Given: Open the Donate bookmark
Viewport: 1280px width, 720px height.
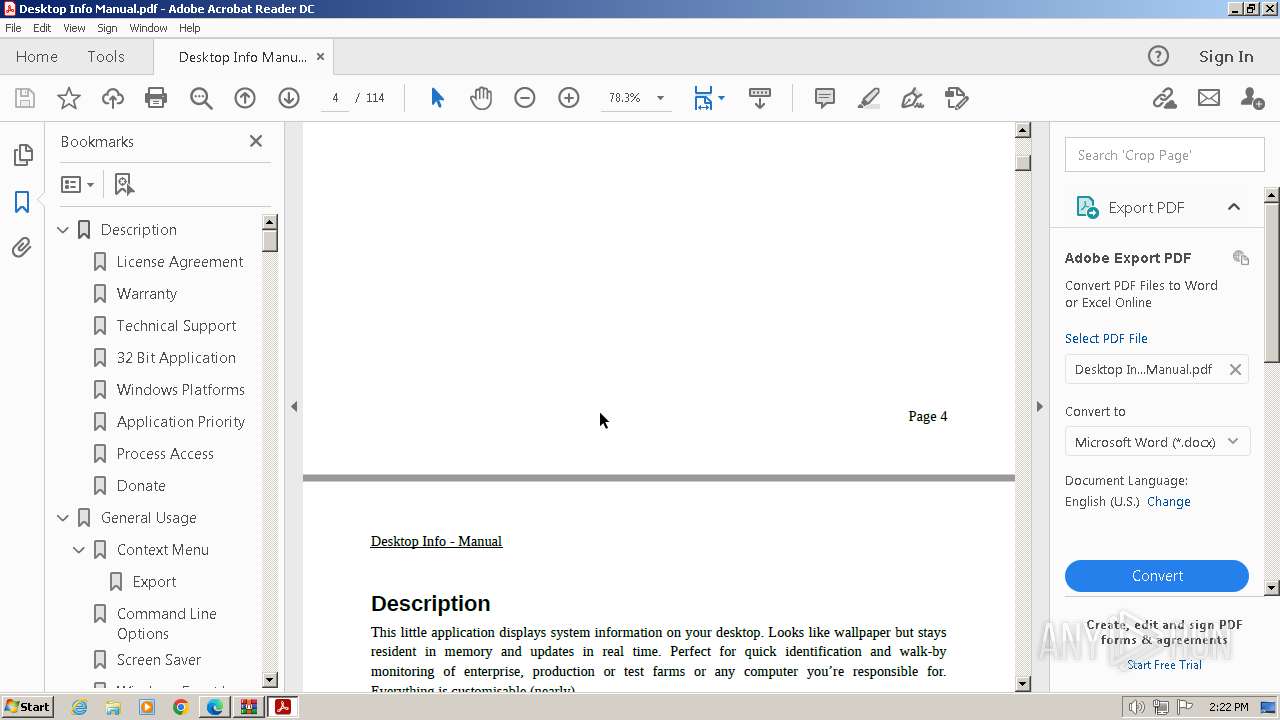Looking at the screenshot, I should point(141,486).
